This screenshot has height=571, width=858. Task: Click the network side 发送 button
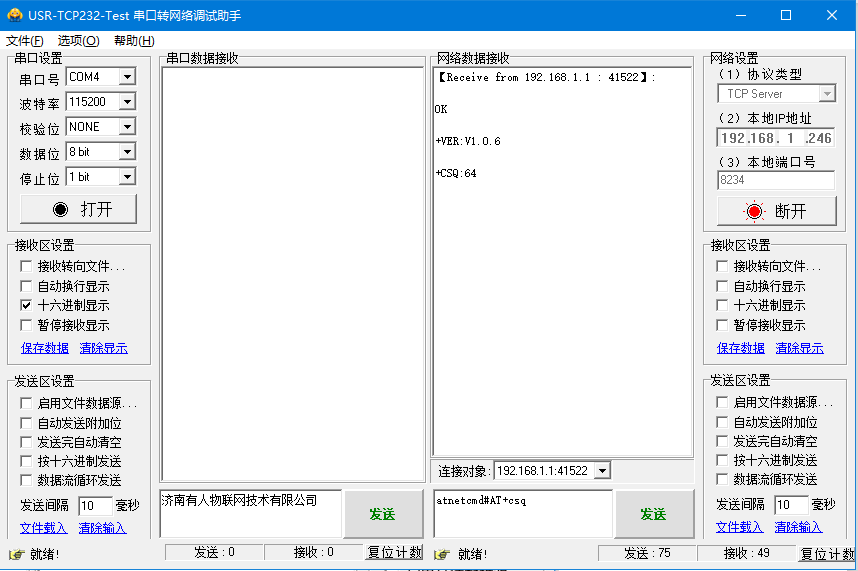click(653, 514)
